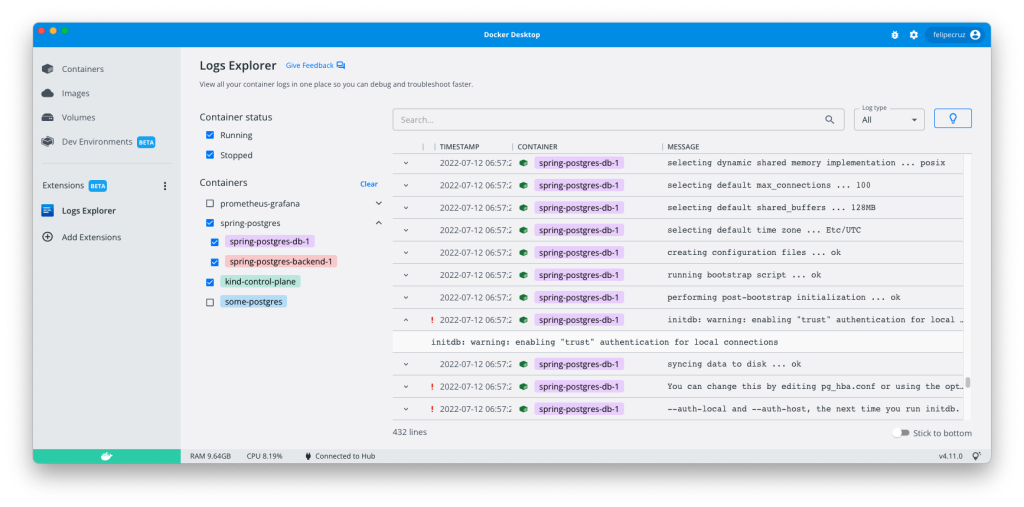The width and height of the screenshot is (1024, 507).
Task: Click Clear in Containers filter
Action: (x=369, y=184)
